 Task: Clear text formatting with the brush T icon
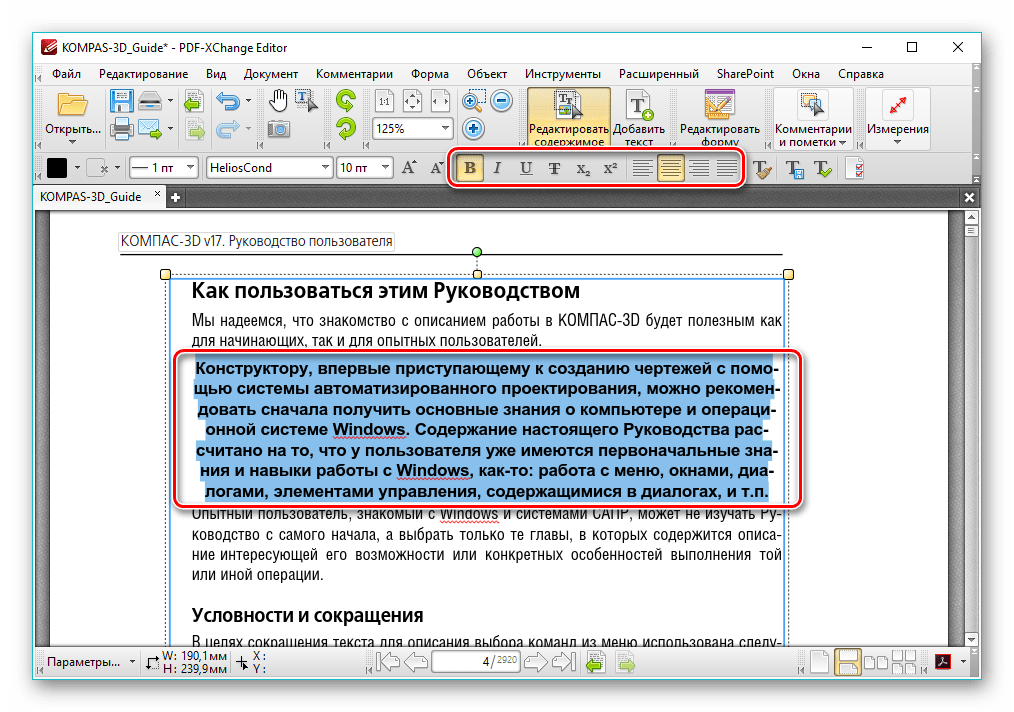(x=762, y=169)
